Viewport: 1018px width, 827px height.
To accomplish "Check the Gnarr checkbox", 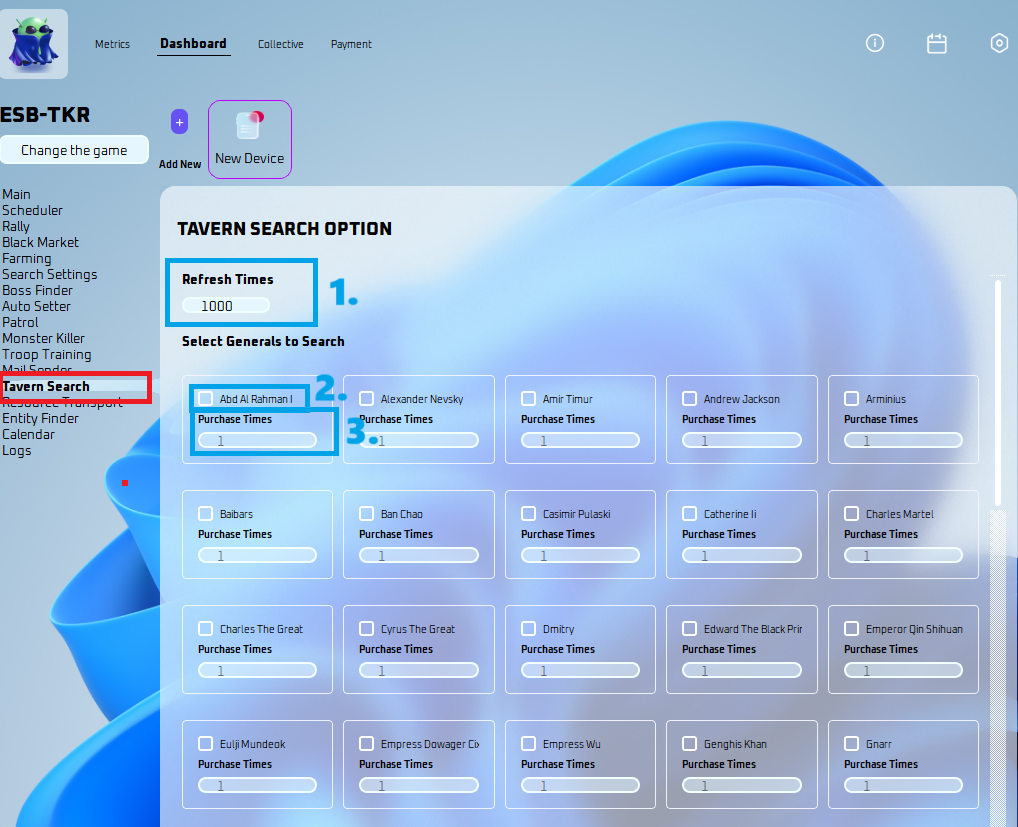I will coord(851,743).
